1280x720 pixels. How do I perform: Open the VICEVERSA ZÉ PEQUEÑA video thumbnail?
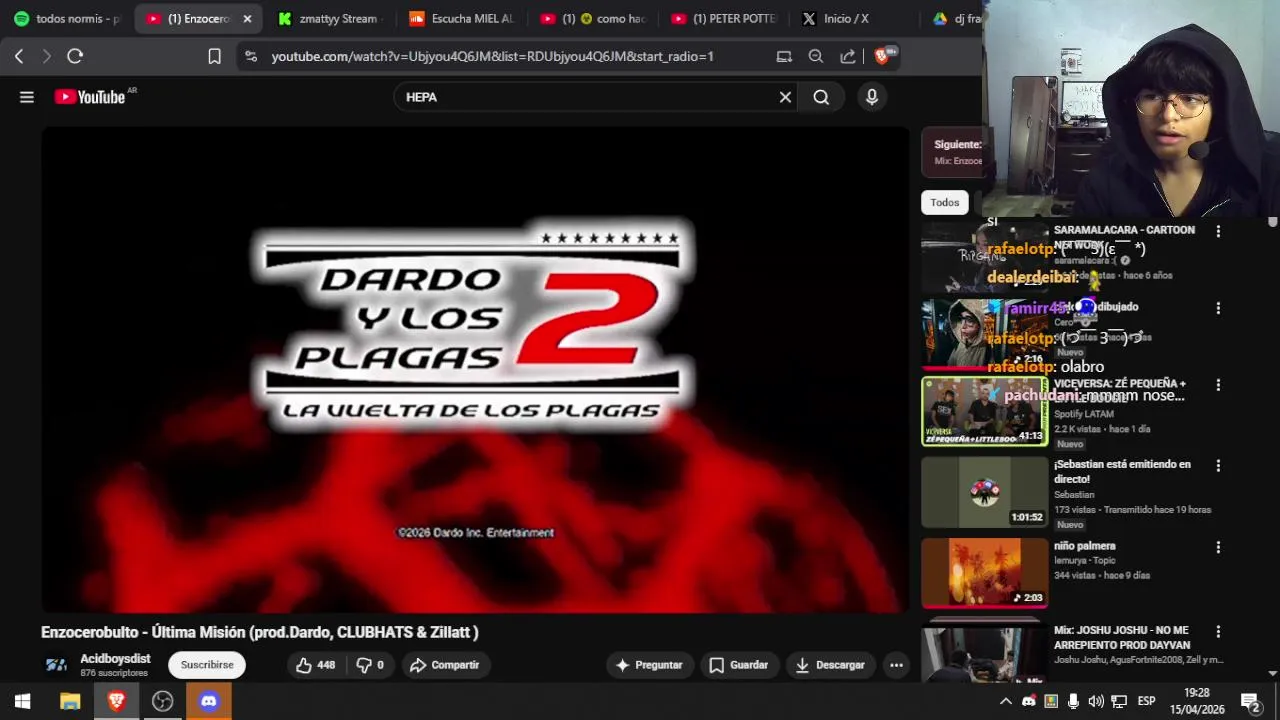pyautogui.click(x=985, y=411)
